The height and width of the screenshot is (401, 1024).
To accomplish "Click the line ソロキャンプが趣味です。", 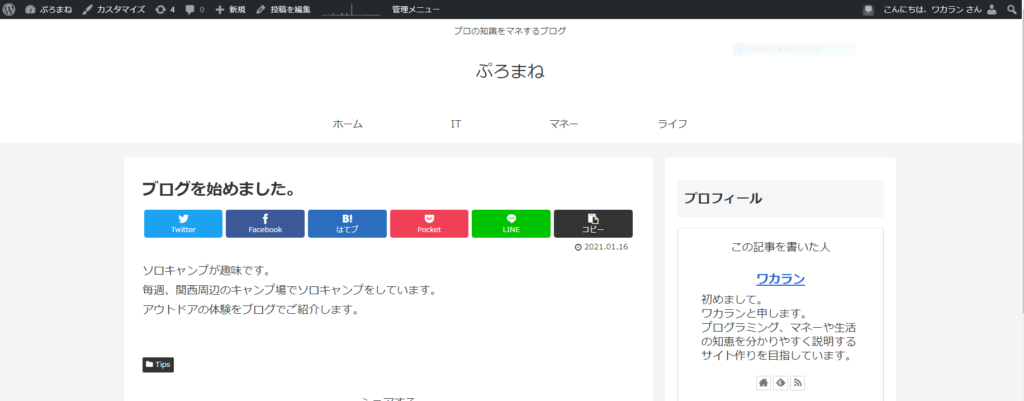I will coord(206,270).
